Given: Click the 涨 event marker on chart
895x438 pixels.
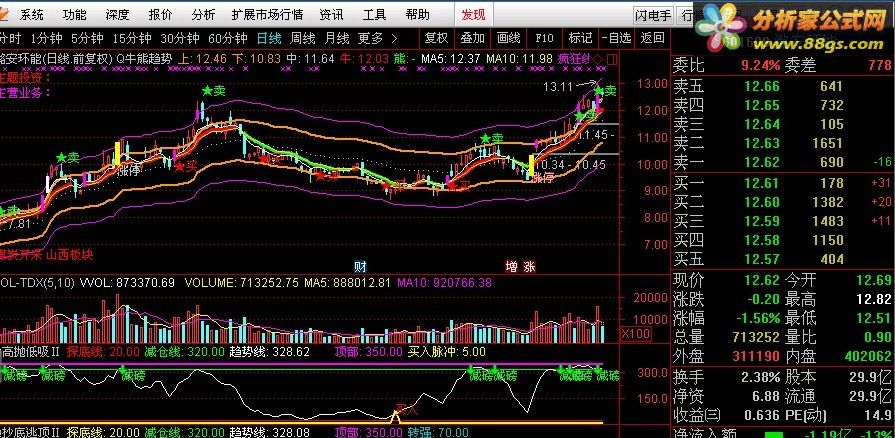Looking at the screenshot, I should click(x=530, y=267).
